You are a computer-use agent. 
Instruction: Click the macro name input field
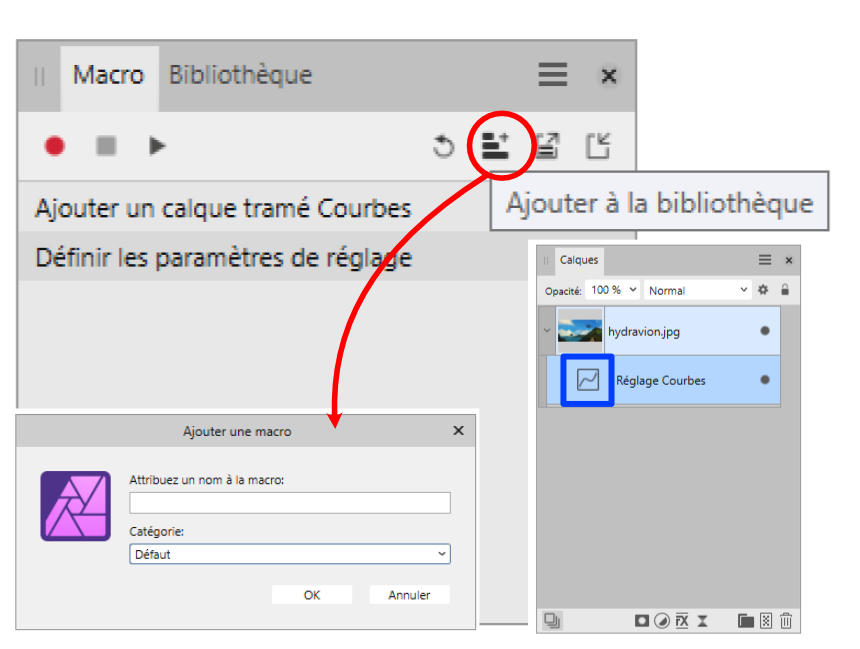click(290, 503)
